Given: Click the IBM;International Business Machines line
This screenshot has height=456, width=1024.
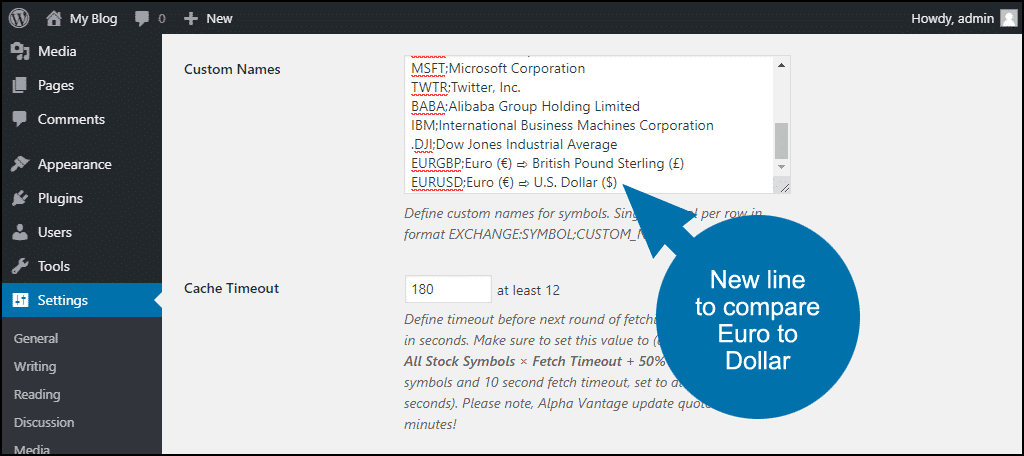Looking at the screenshot, I should coord(562,125).
